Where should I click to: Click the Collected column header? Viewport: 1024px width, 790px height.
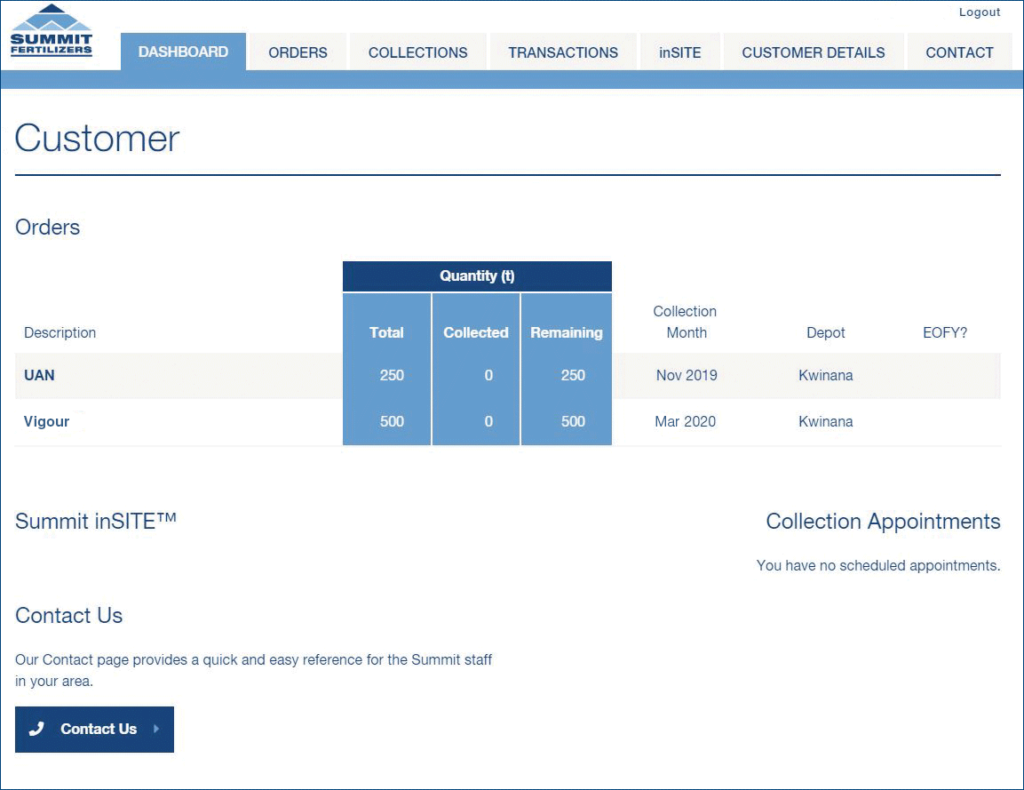[x=476, y=333]
